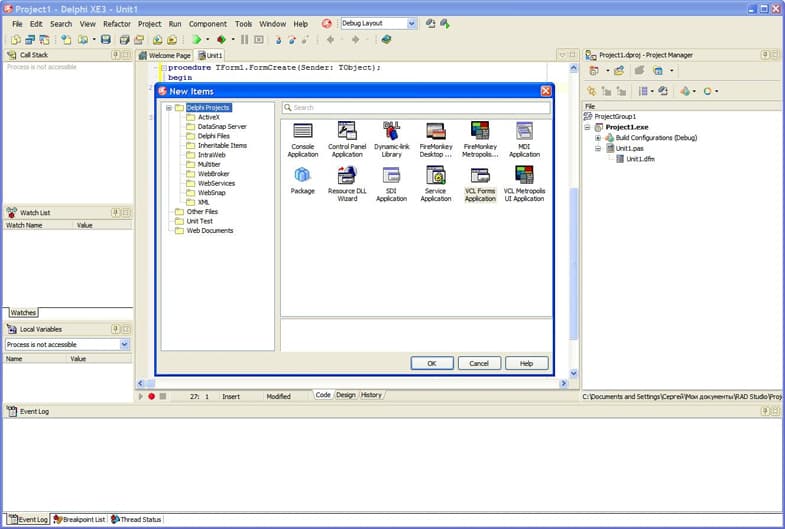The width and height of the screenshot is (785, 529).
Task: Open the Component menu
Action: [x=208, y=24]
